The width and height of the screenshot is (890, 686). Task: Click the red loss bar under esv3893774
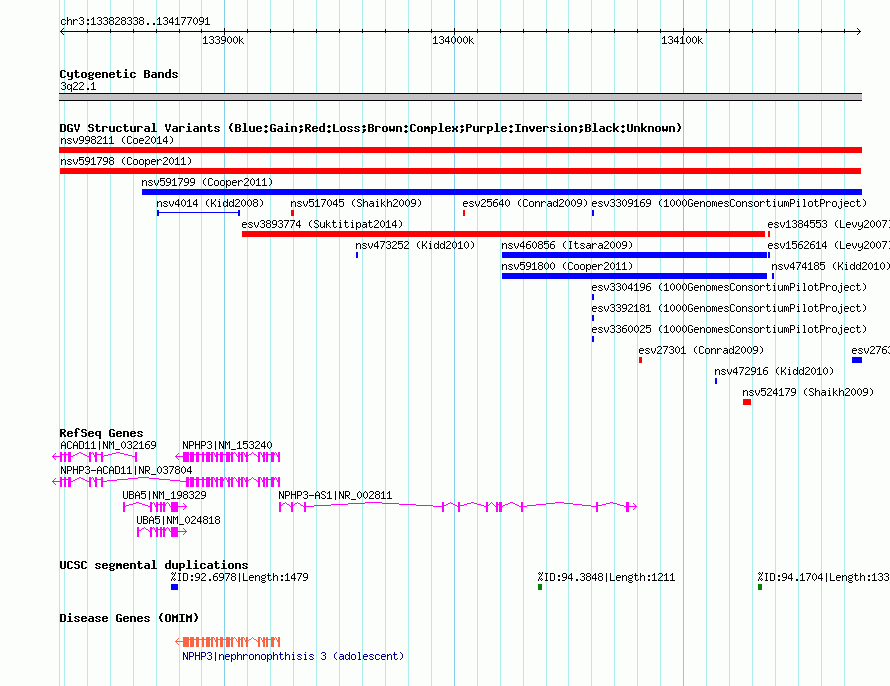(503, 234)
